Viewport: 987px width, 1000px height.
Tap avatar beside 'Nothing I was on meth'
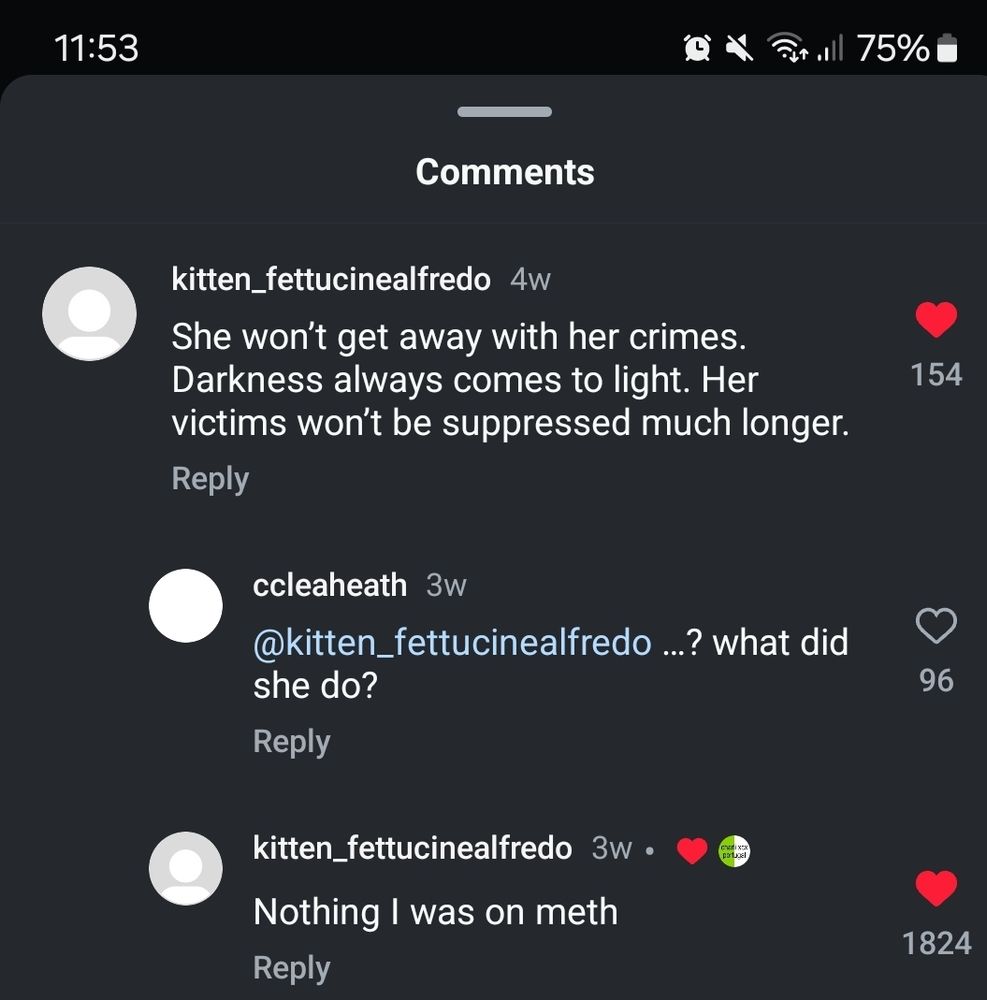185,868
